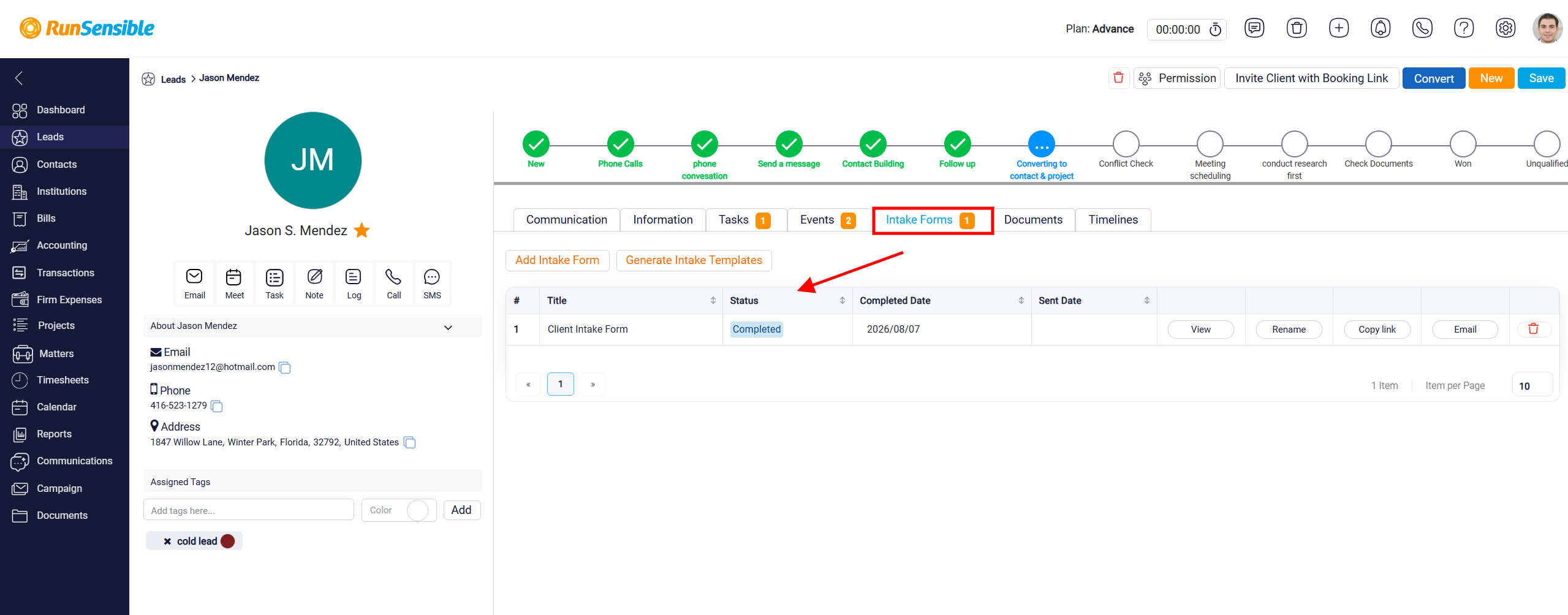Viewport: 1568px width, 615px height.
Task: Mark the Won stage circle
Action: (x=1463, y=144)
